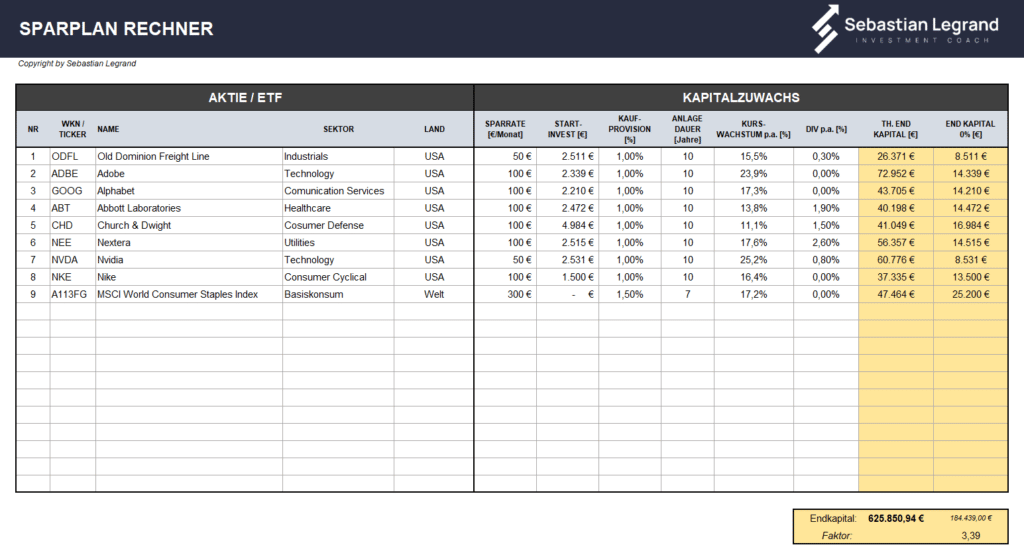Select the ODFL ticker cell

[x=72, y=156]
